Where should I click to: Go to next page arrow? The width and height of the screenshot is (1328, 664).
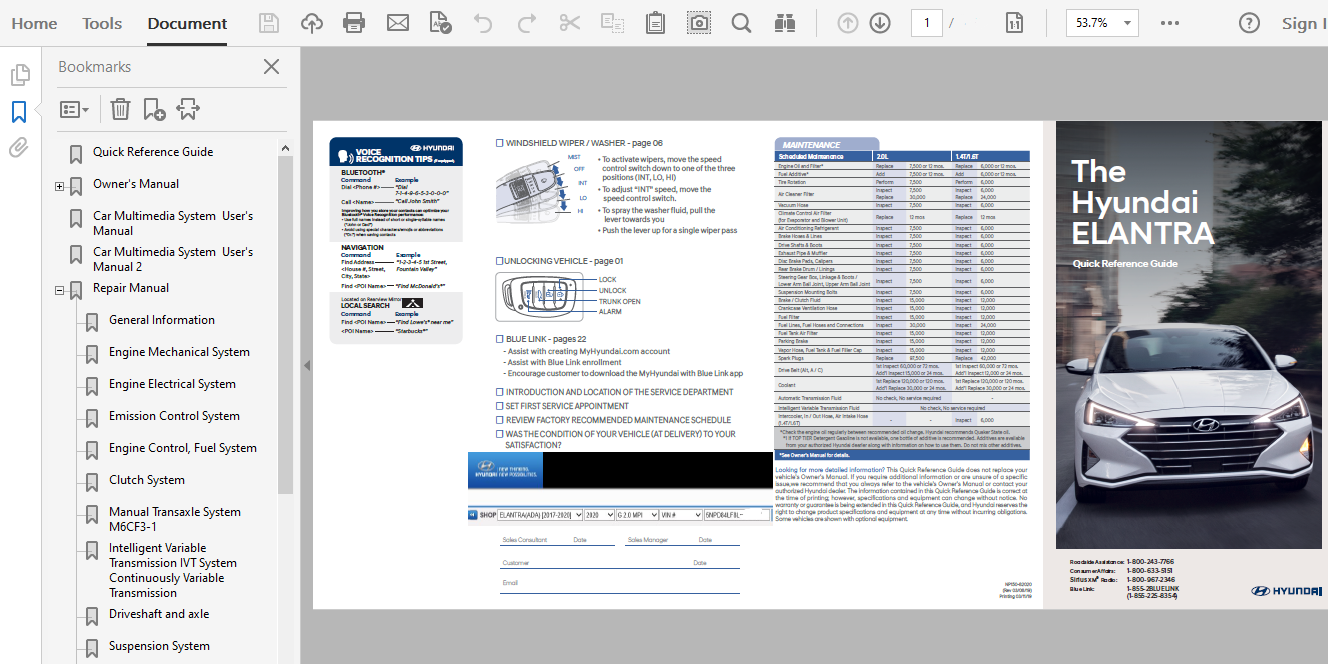point(880,23)
